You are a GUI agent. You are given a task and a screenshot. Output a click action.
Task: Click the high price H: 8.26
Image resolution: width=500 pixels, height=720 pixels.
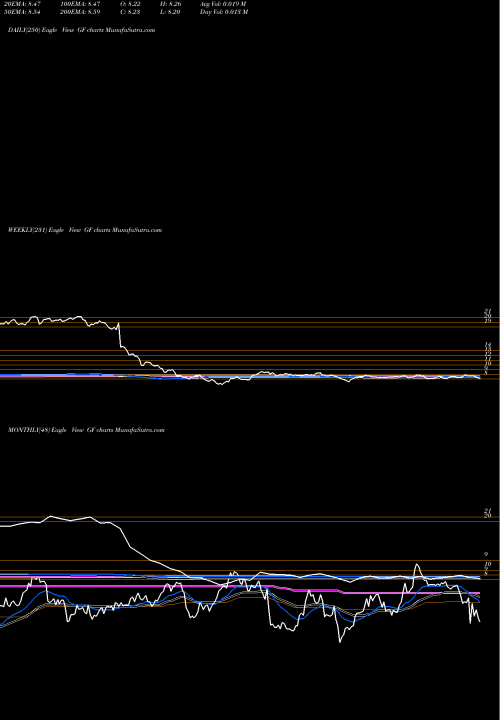tap(171, 4)
